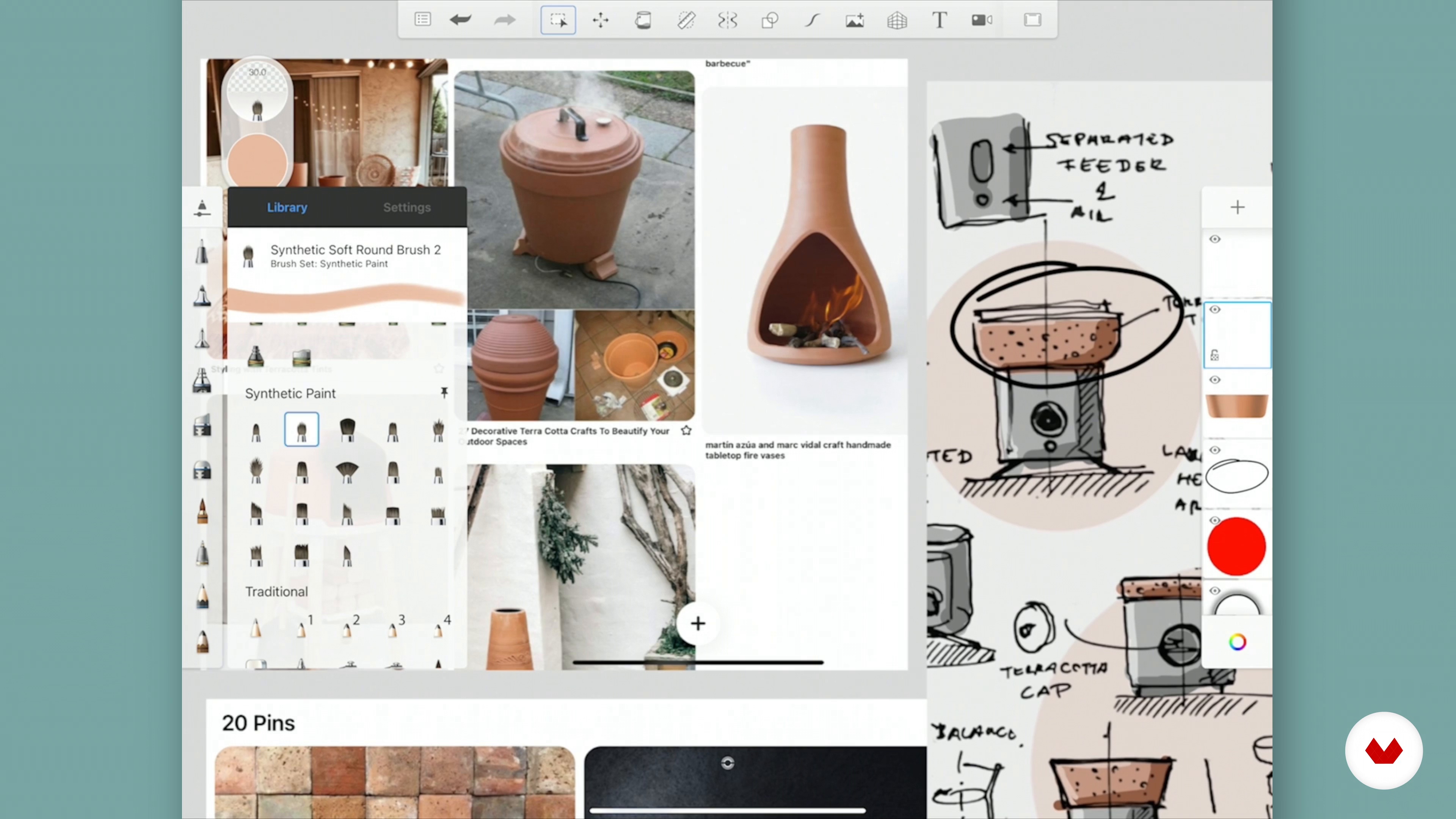Select the fan brush in Synthetic Paint

347,472
